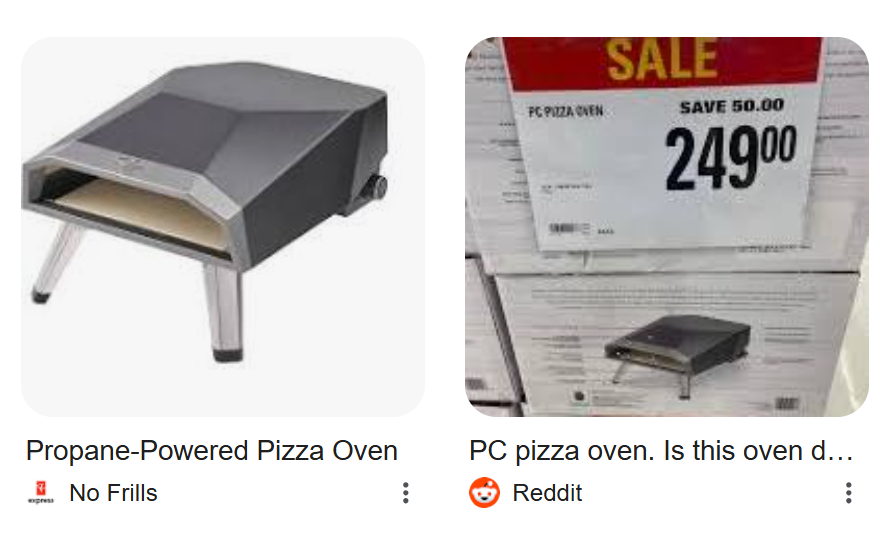This screenshot has height=538, width=894.
Task: Click the barcode on the price tag
Action: tap(568, 229)
